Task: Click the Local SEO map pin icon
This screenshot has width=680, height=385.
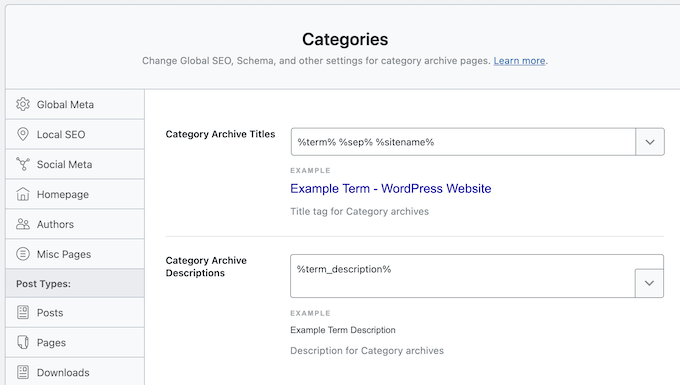Action: pyautogui.click(x=23, y=134)
